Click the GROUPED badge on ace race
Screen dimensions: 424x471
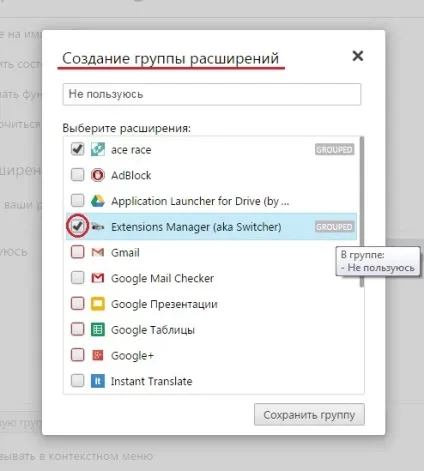[334, 150]
